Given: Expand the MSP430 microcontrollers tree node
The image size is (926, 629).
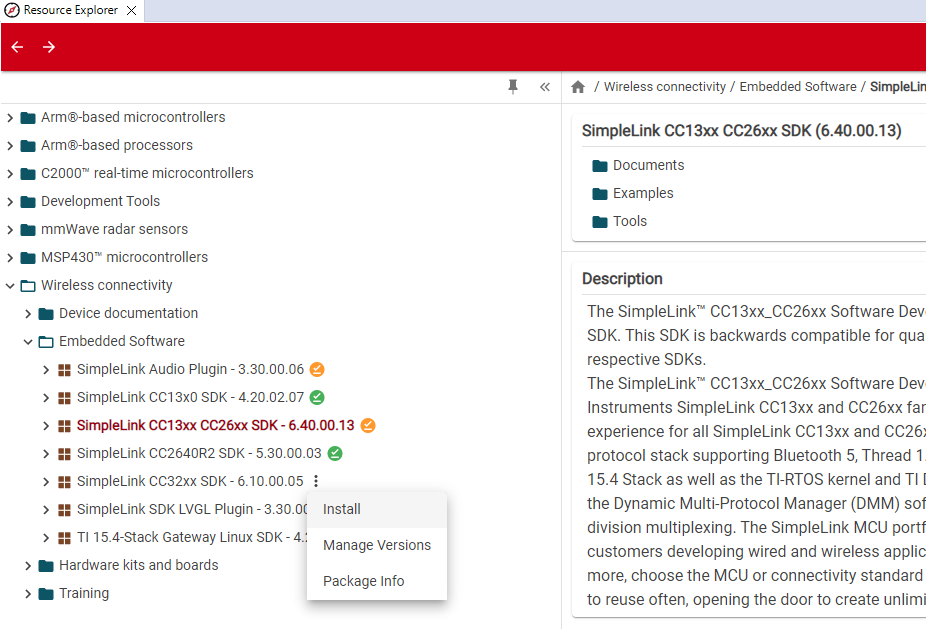Looking at the screenshot, I should pyautogui.click(x=10, y=257).
